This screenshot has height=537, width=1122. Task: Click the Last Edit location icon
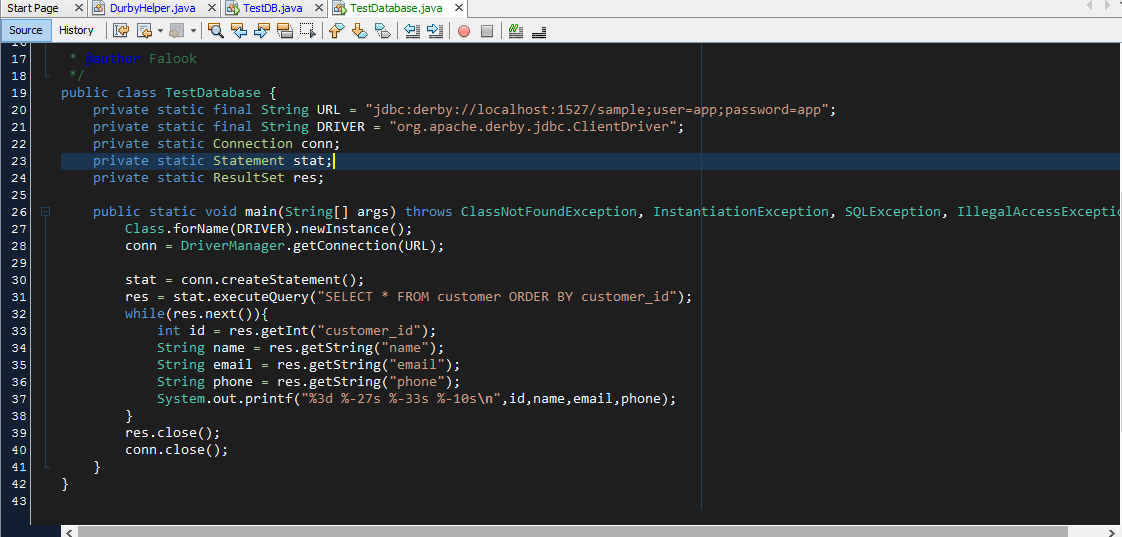(x=121, y=31)
